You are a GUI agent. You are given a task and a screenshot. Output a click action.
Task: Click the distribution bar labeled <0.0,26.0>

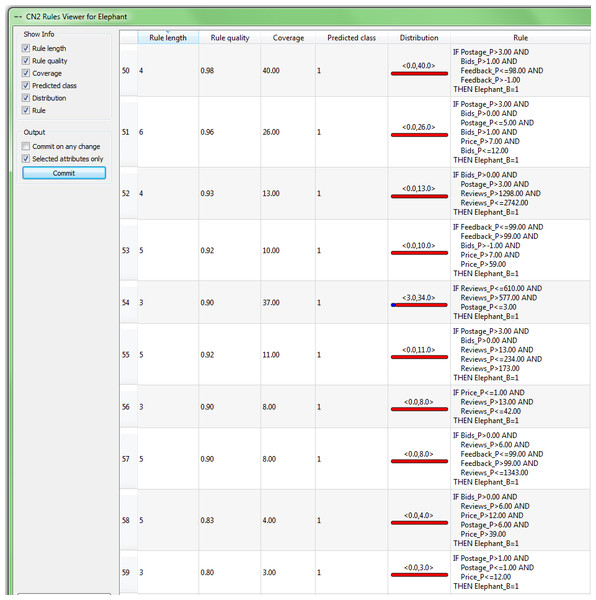point(419,135)
